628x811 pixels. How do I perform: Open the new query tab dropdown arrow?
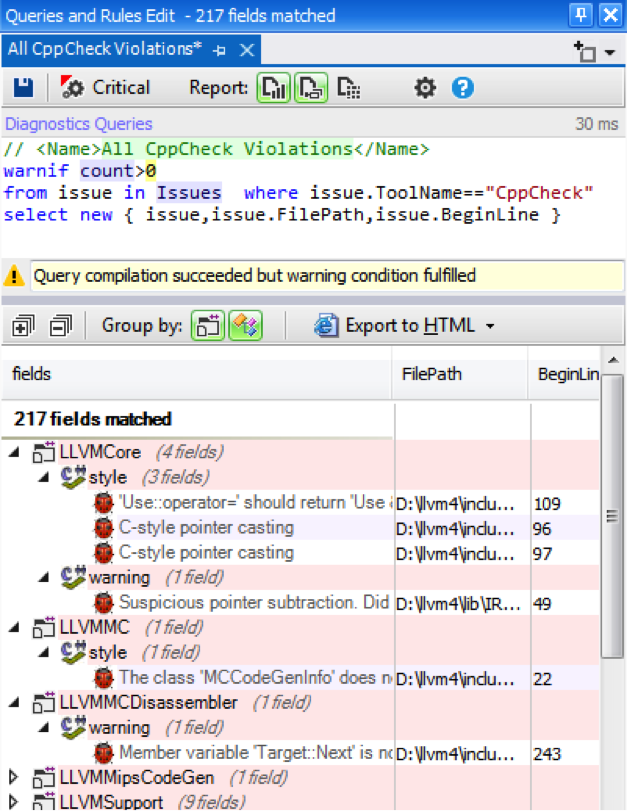tap(610, 52)
